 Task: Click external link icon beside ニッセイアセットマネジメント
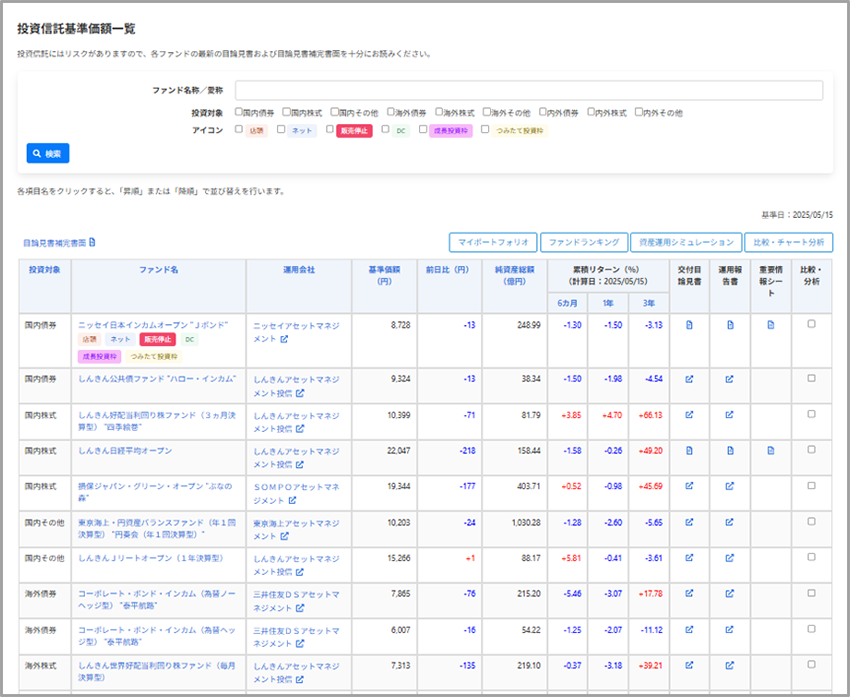pos(285,340)
